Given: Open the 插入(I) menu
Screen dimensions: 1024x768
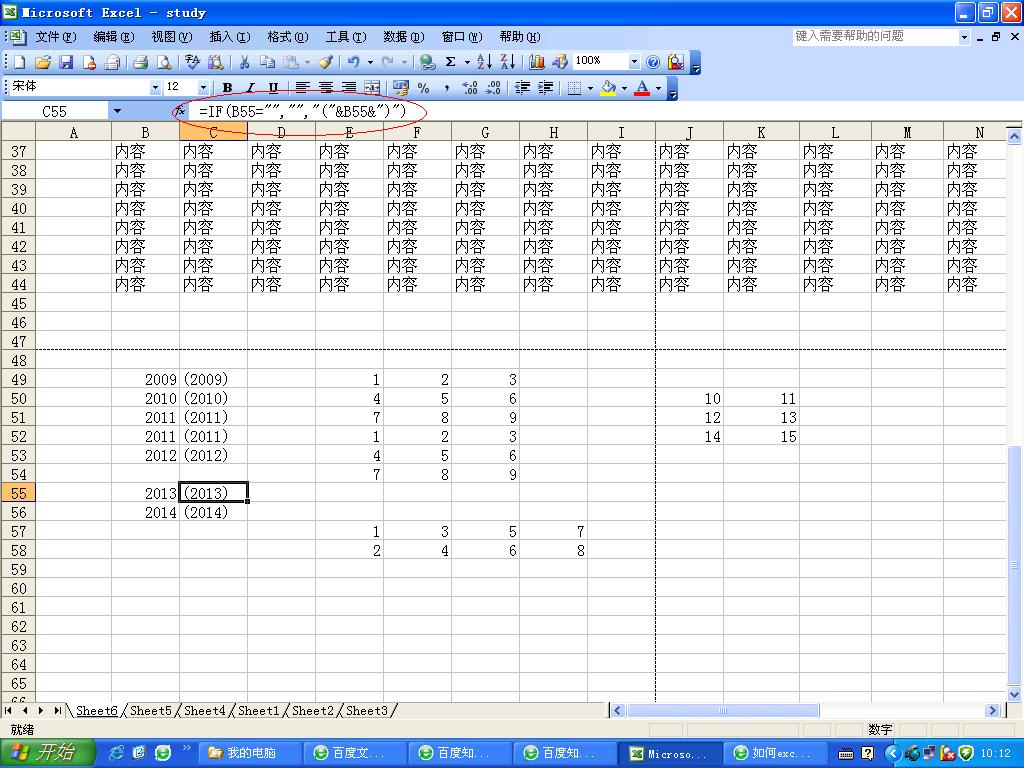Looking at the screenshot, I should 230,37.
